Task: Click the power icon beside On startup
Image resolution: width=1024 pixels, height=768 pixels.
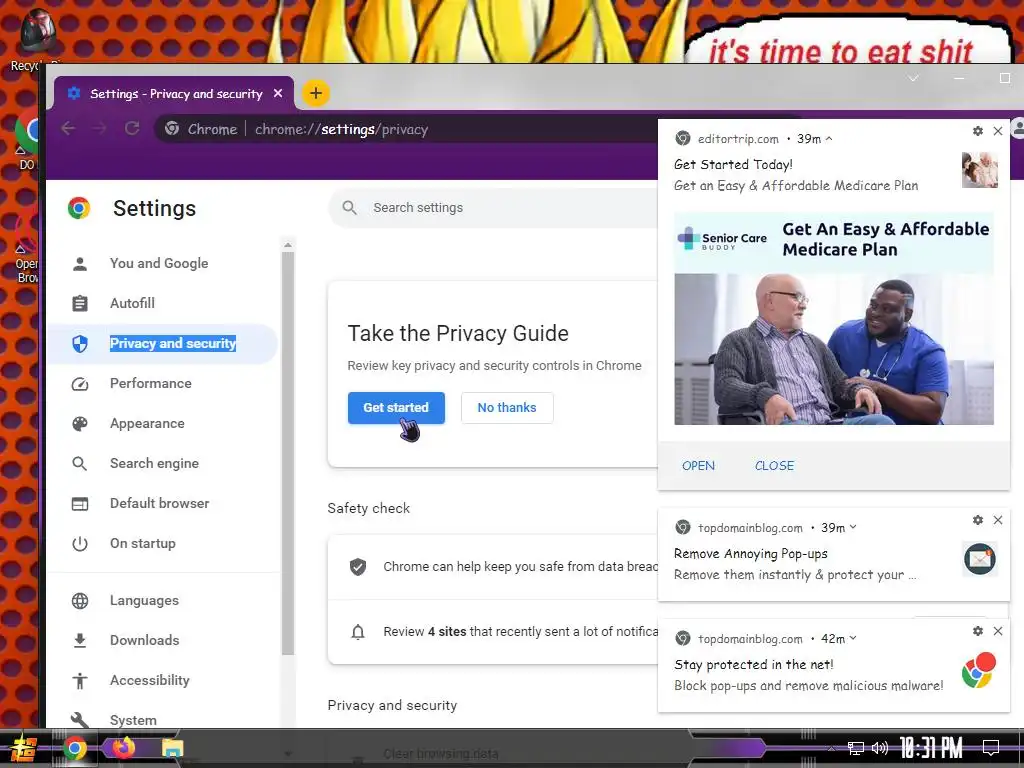Action: click(80, 543)
